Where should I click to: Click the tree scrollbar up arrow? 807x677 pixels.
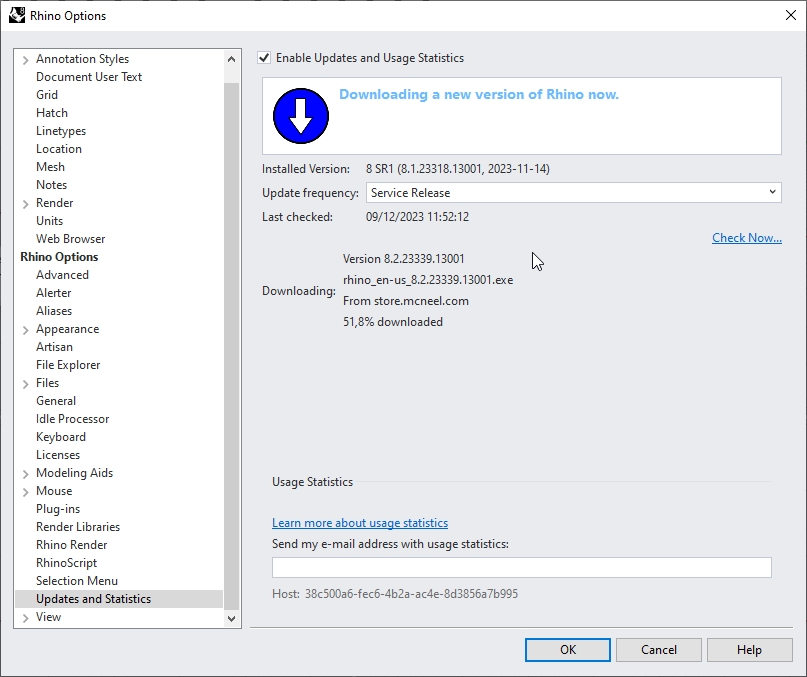coord(233,59)
